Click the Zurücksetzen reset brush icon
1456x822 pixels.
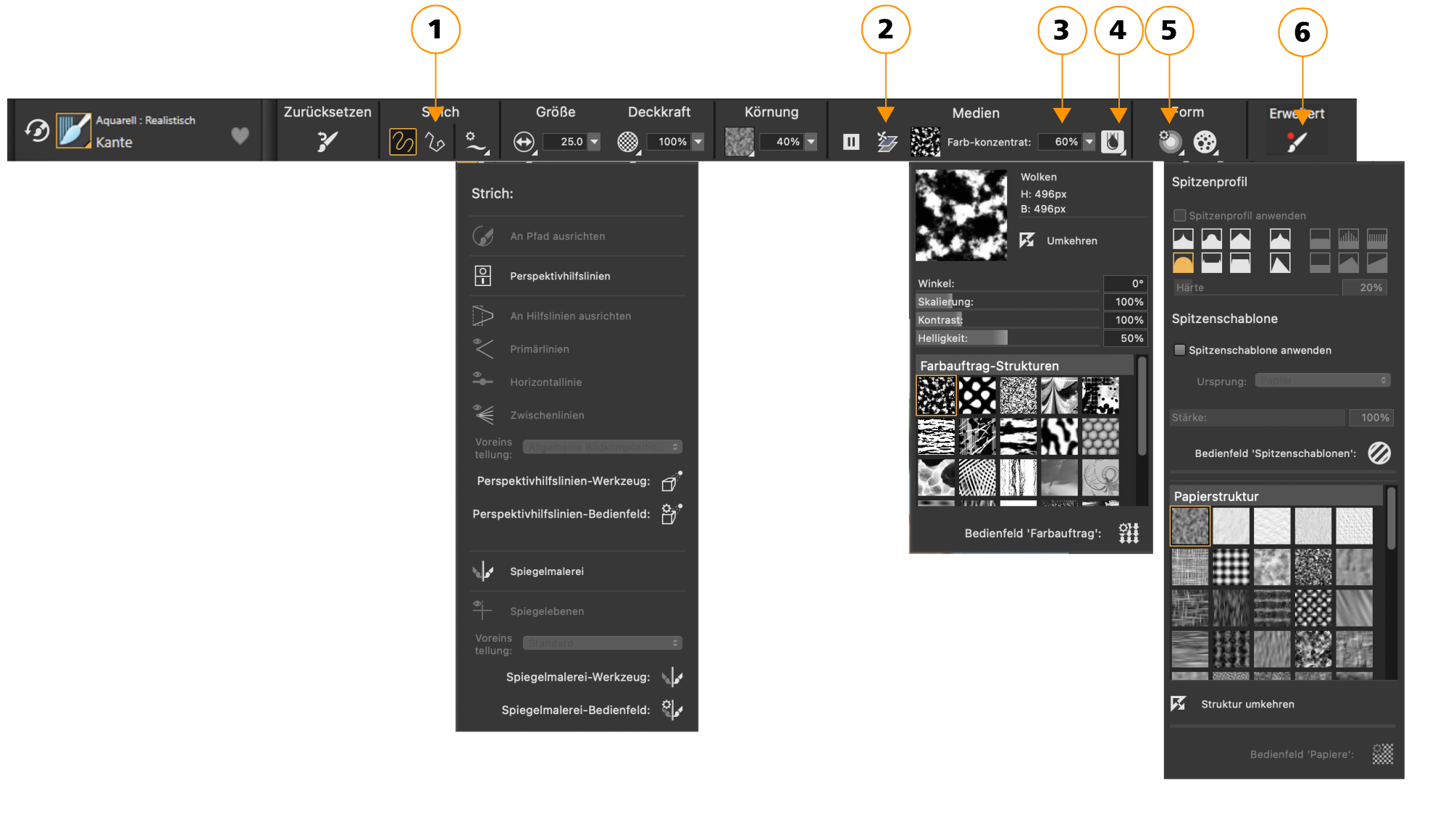click(327, 141)
